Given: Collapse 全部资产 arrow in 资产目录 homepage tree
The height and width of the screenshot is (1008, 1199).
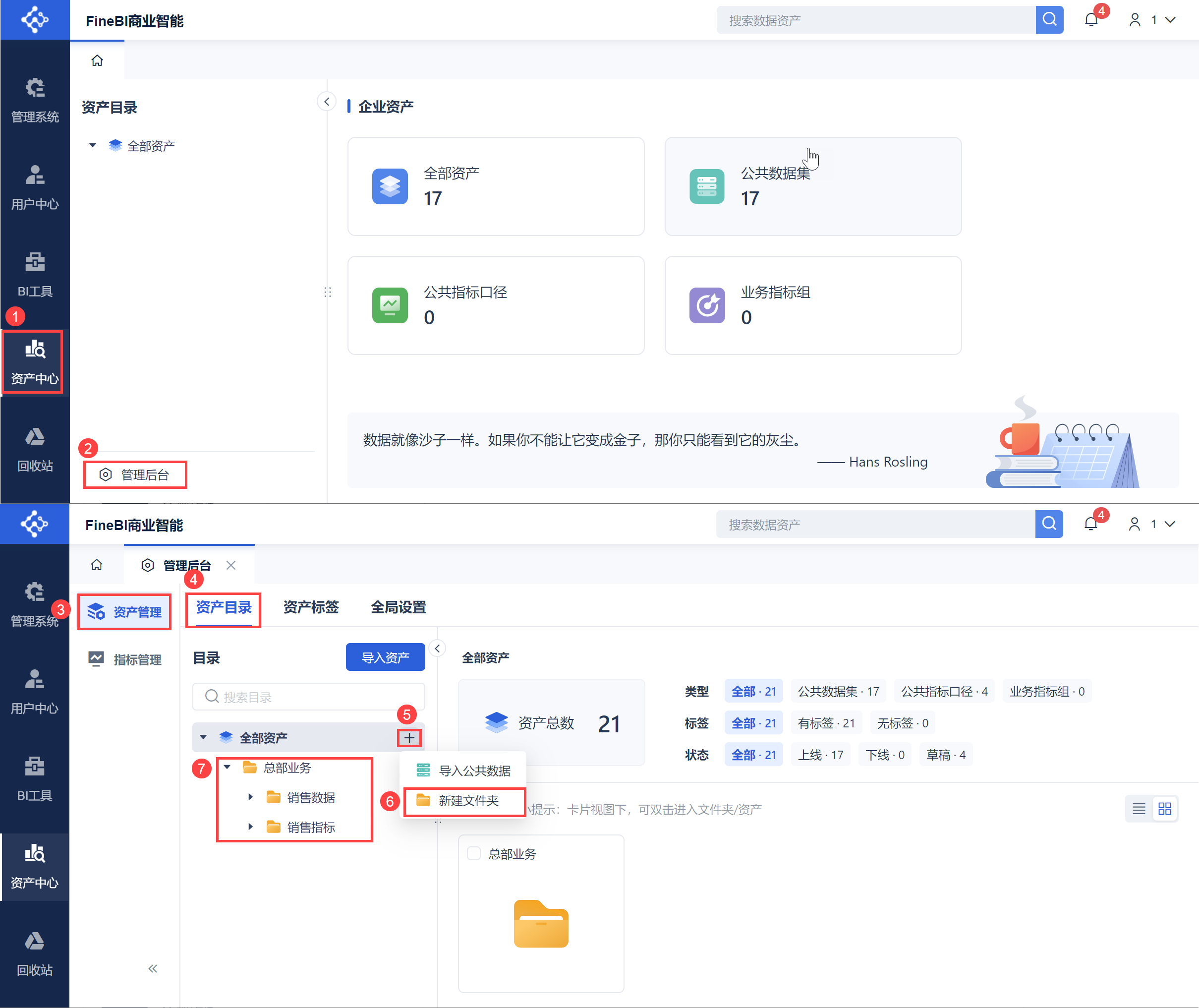Looking at the screenshot, I should 93,145.
